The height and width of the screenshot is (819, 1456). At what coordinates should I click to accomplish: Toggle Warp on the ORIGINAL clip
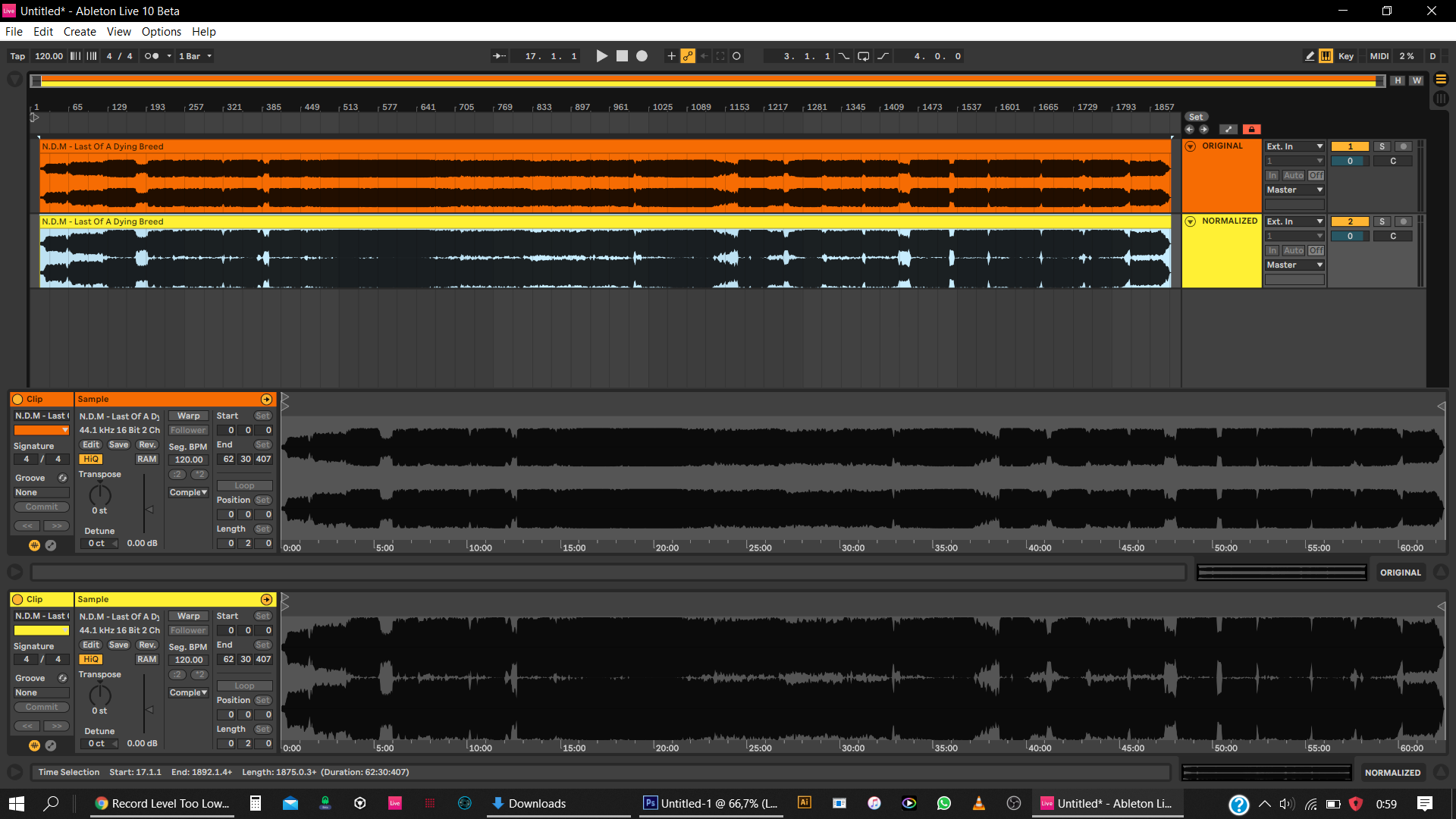188,416
